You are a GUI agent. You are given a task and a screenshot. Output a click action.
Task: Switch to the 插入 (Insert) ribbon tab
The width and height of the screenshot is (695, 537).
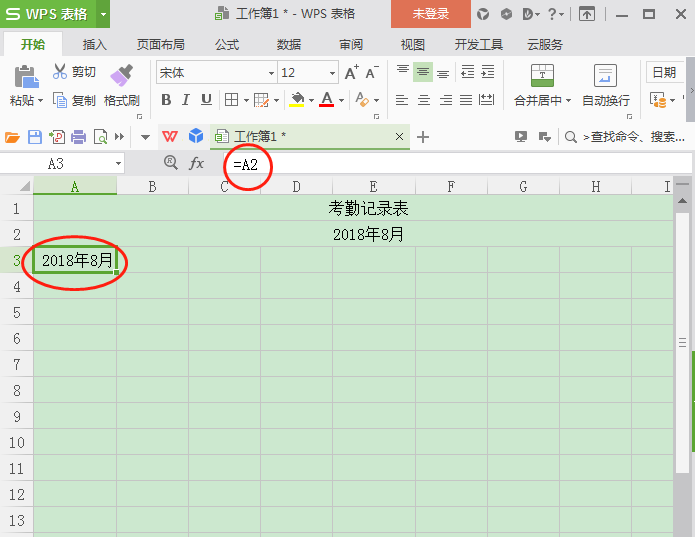click(x=95, y=45)
